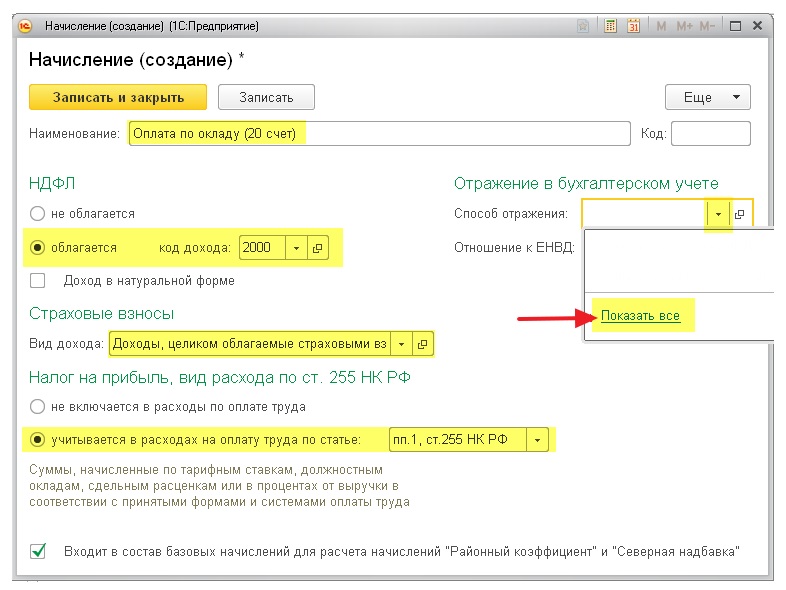Image resolution: width=786 pixels, height=590 pixels.
Task: Click the 'Налог на прибыль' section heading
Action: (x=220, y=377)
